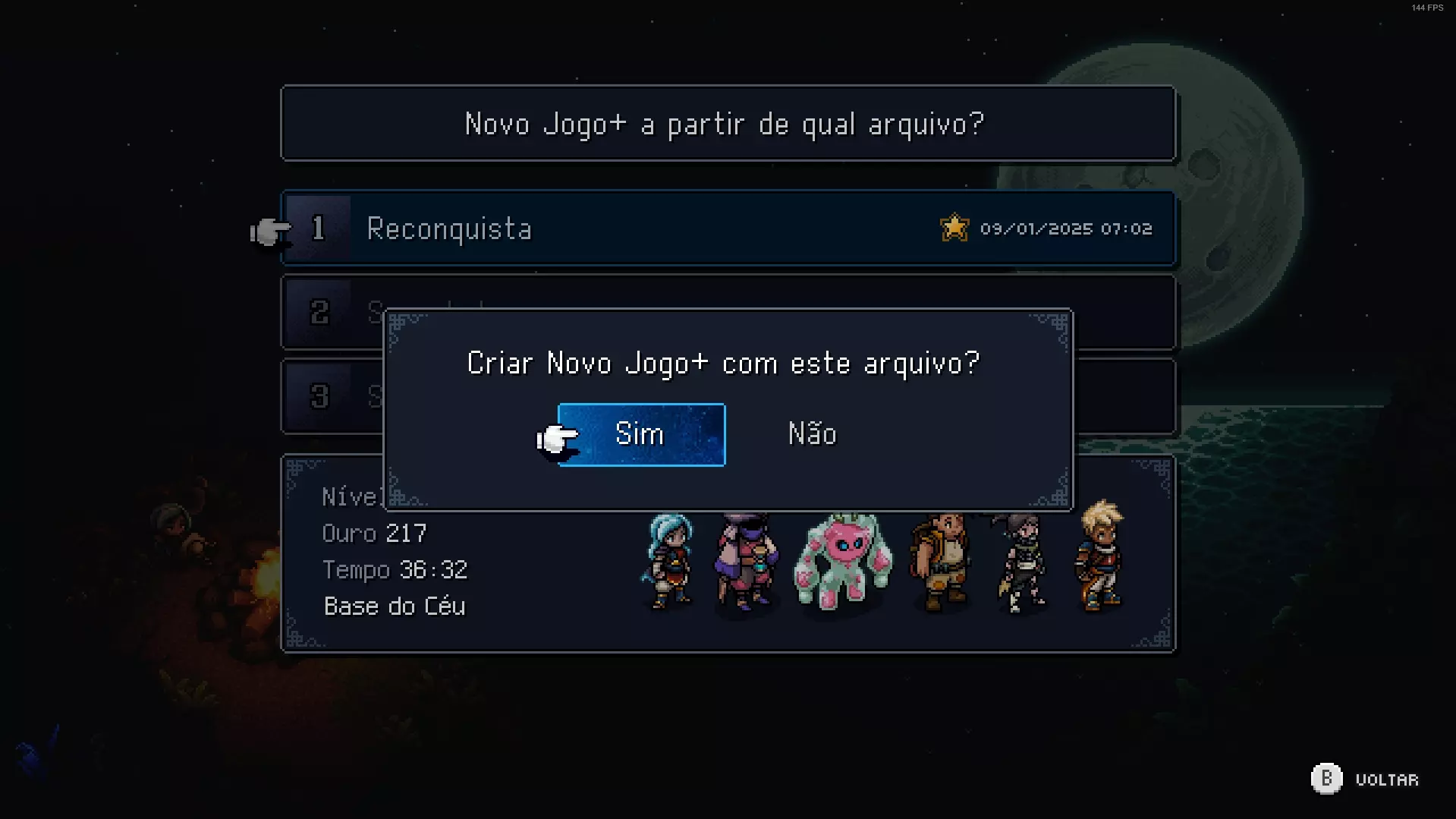Choose Não to cancel New Game+

click(812, 434)
